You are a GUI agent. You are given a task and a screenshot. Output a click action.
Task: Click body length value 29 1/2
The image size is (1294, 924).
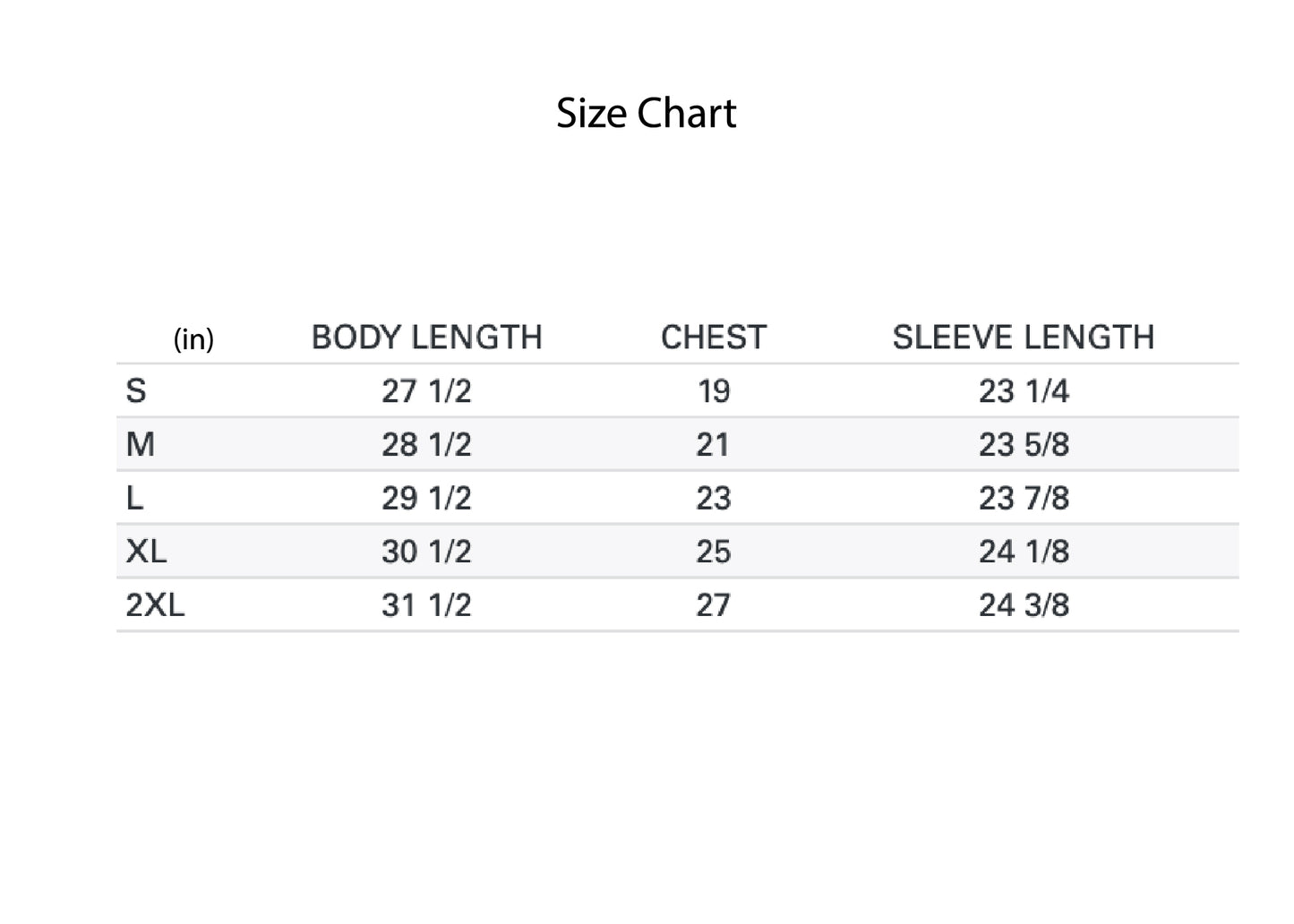(x=426, y=498)
